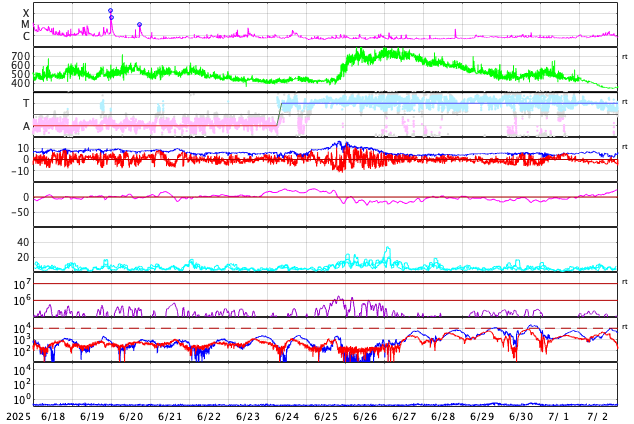Click the 6/25 date label
The image size is (634, 424).
(x=326, y=416)
